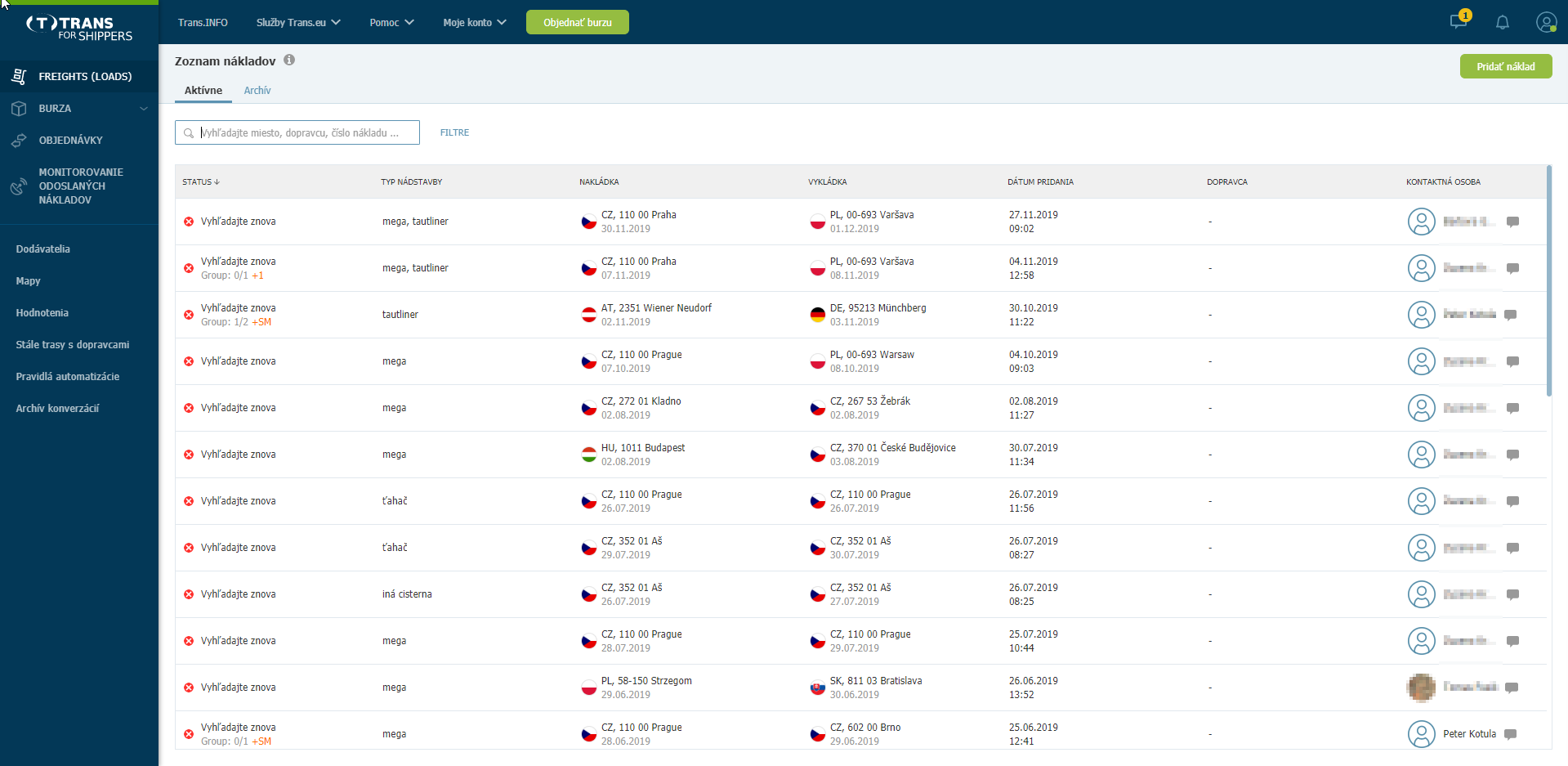The height and width of the screenshot is (766, 1568).
Task: Open chat icon for the 27.11.2019 row
Action: [x=1512, y=222]
